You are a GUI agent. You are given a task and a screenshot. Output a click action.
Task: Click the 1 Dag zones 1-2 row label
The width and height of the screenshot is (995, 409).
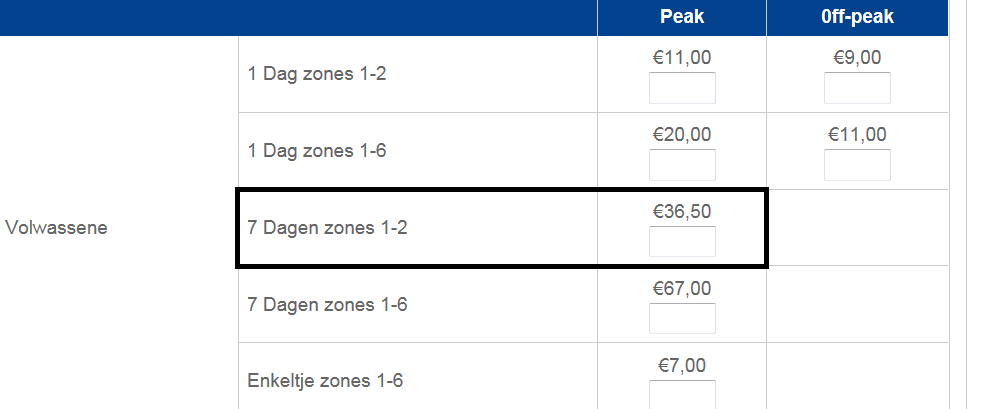coord(317,74)
